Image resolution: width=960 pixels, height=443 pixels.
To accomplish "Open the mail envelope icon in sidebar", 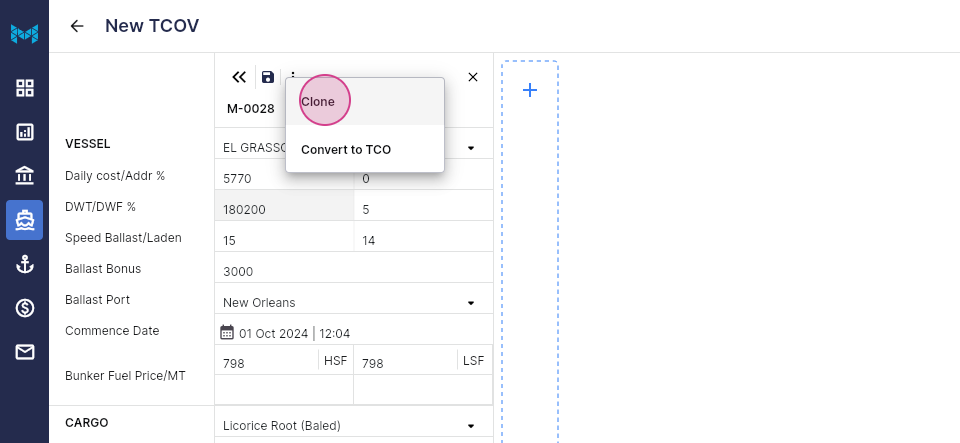I will [x=24, y=352].
